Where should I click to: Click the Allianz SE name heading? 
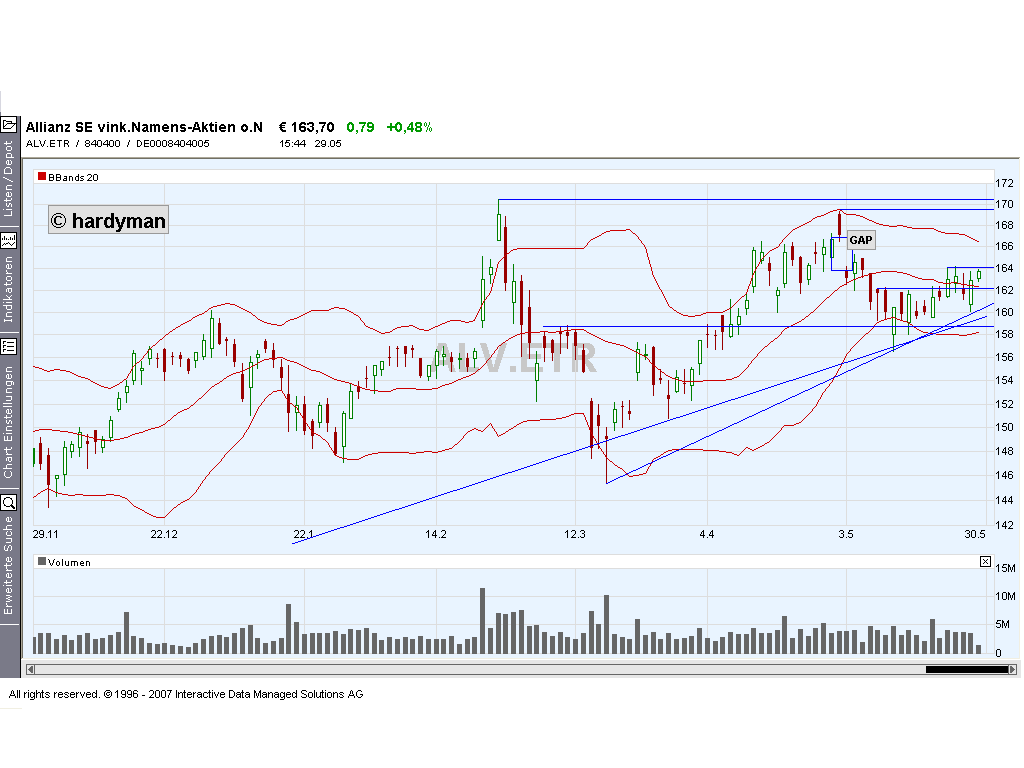click(145, 127)
